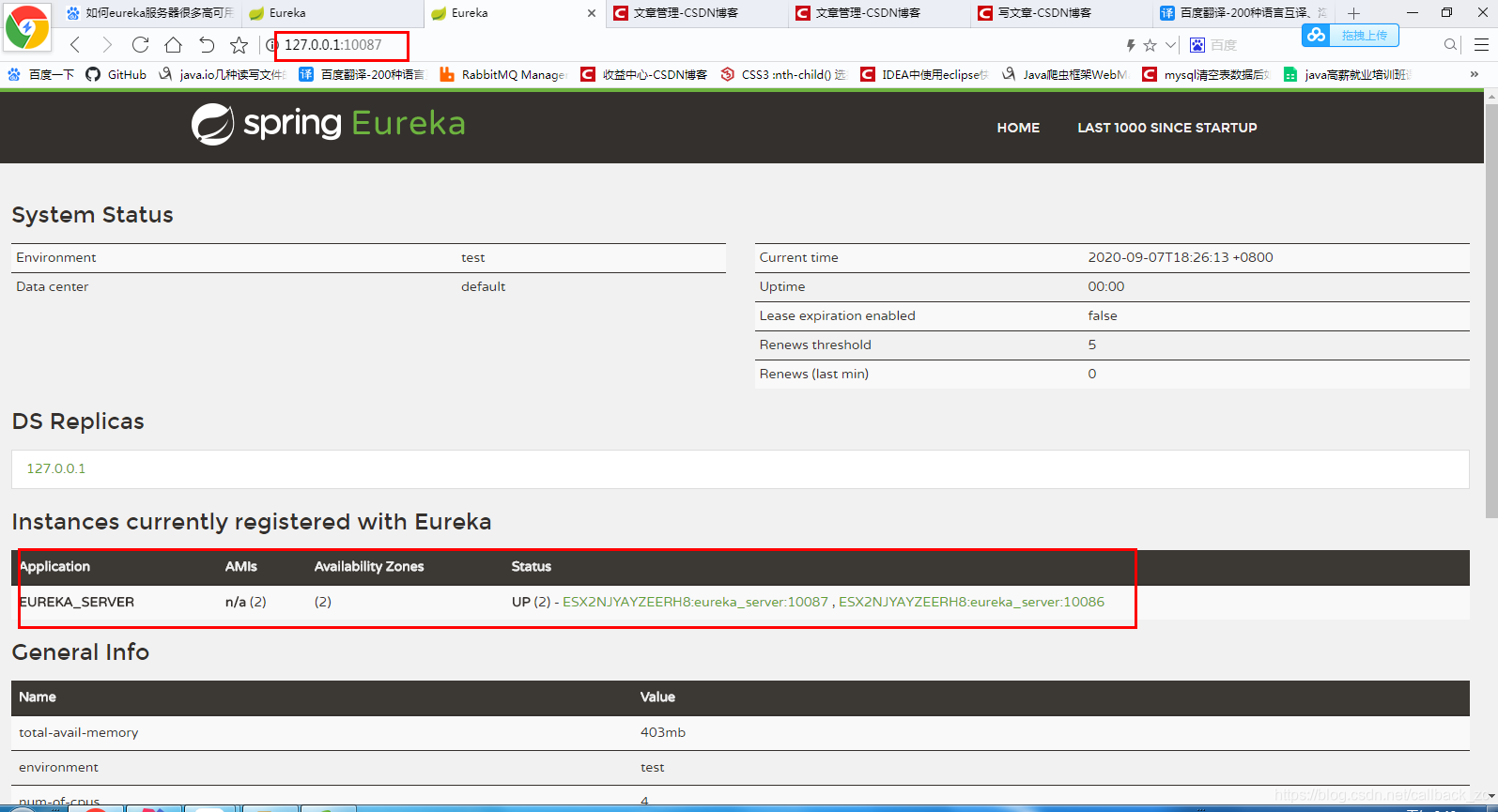
Task: Click the Baidu paw search engine icon
Action: [x=1197, y=45]
